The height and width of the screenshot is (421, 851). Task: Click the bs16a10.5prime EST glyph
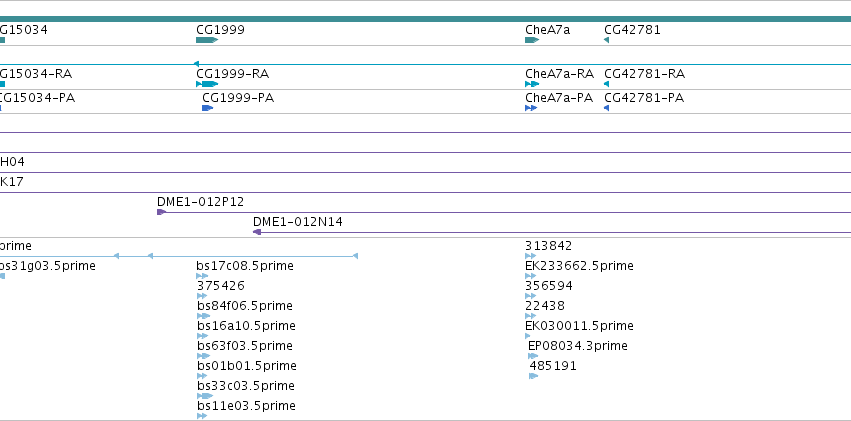(x=202, y=336)
